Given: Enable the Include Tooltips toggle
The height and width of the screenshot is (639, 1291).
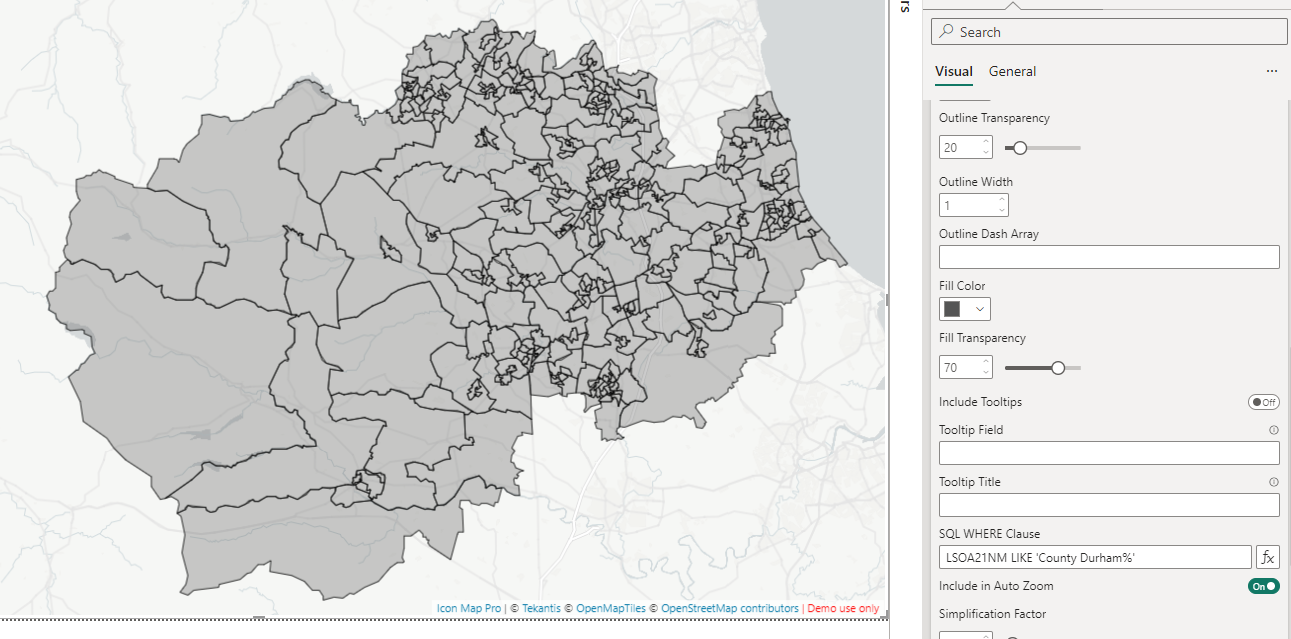Looking at the screenshot, I should [x=1263, y=402].
